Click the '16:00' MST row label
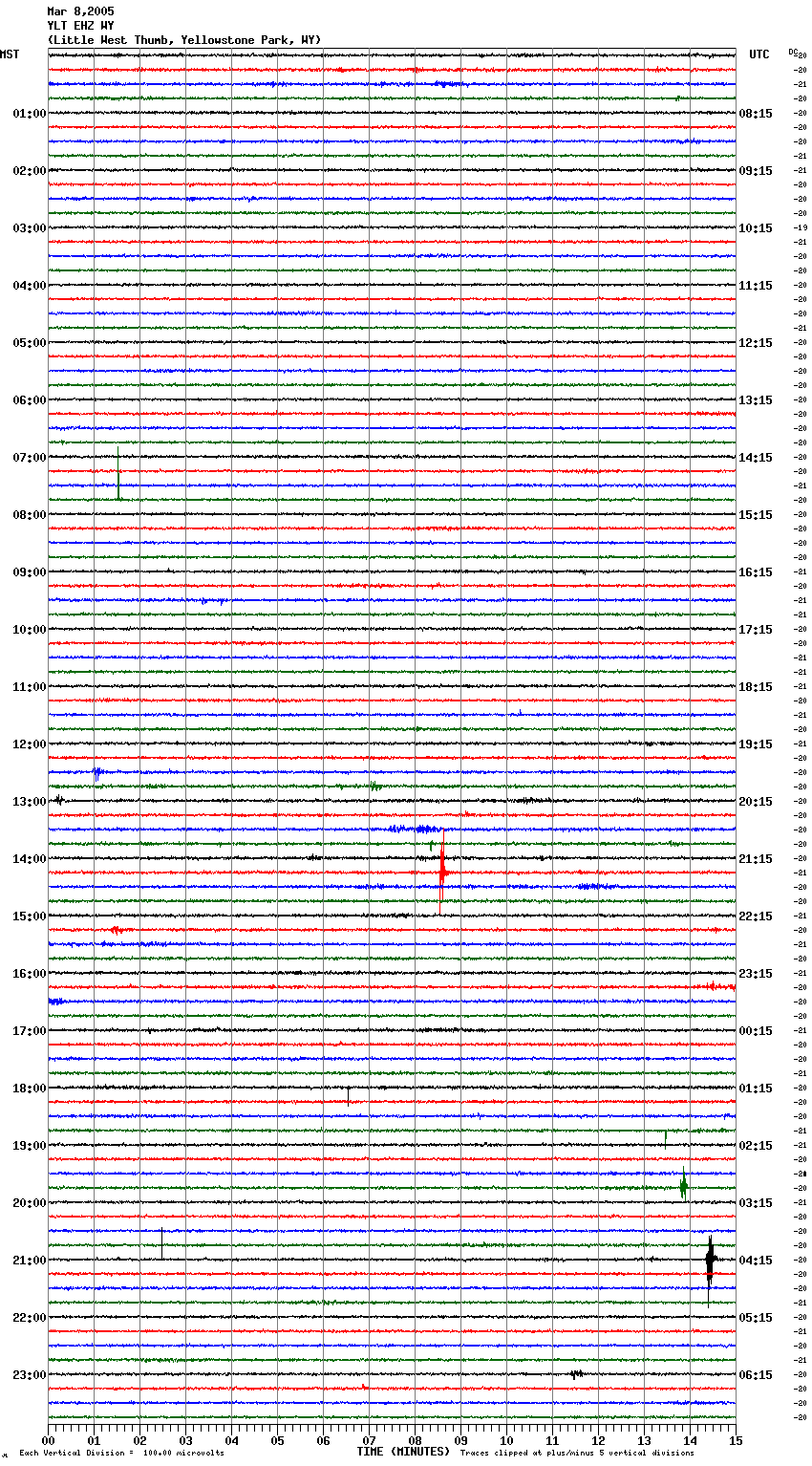This screenshot has height=1466, width=812. coord(30,974)
